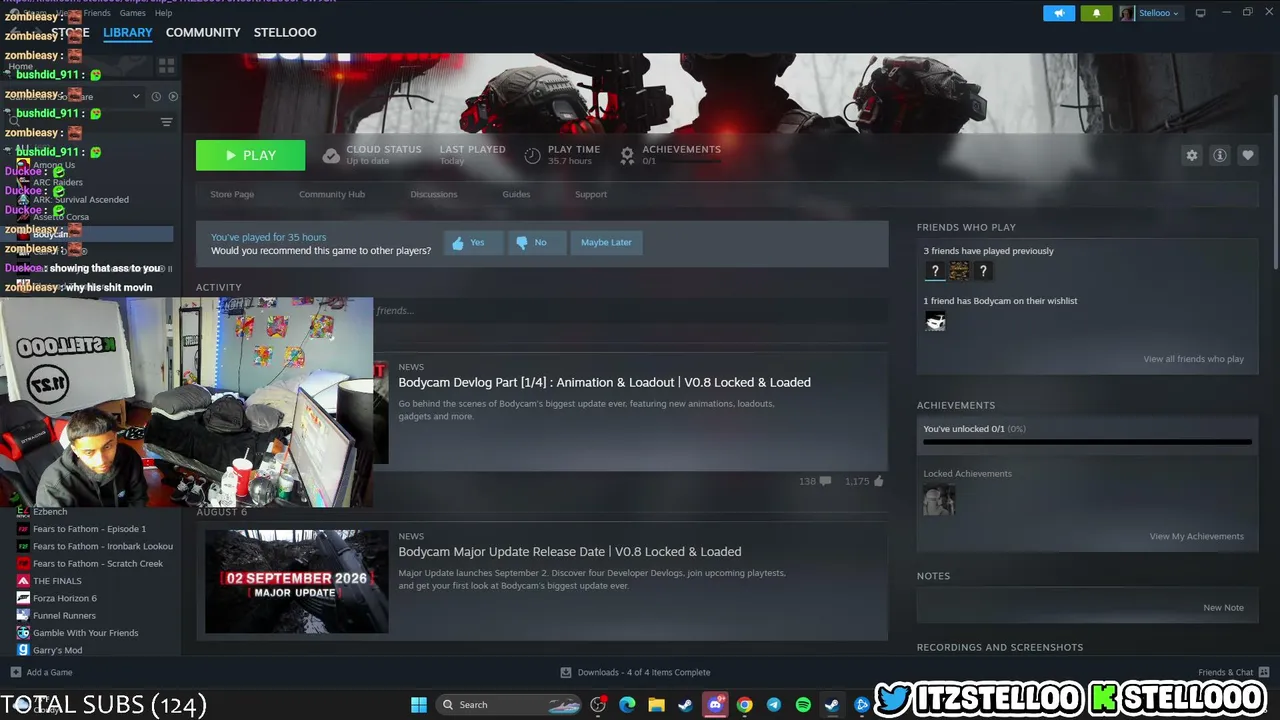Open Discussions for this game
1280x720 pixels.
(434, 194)
